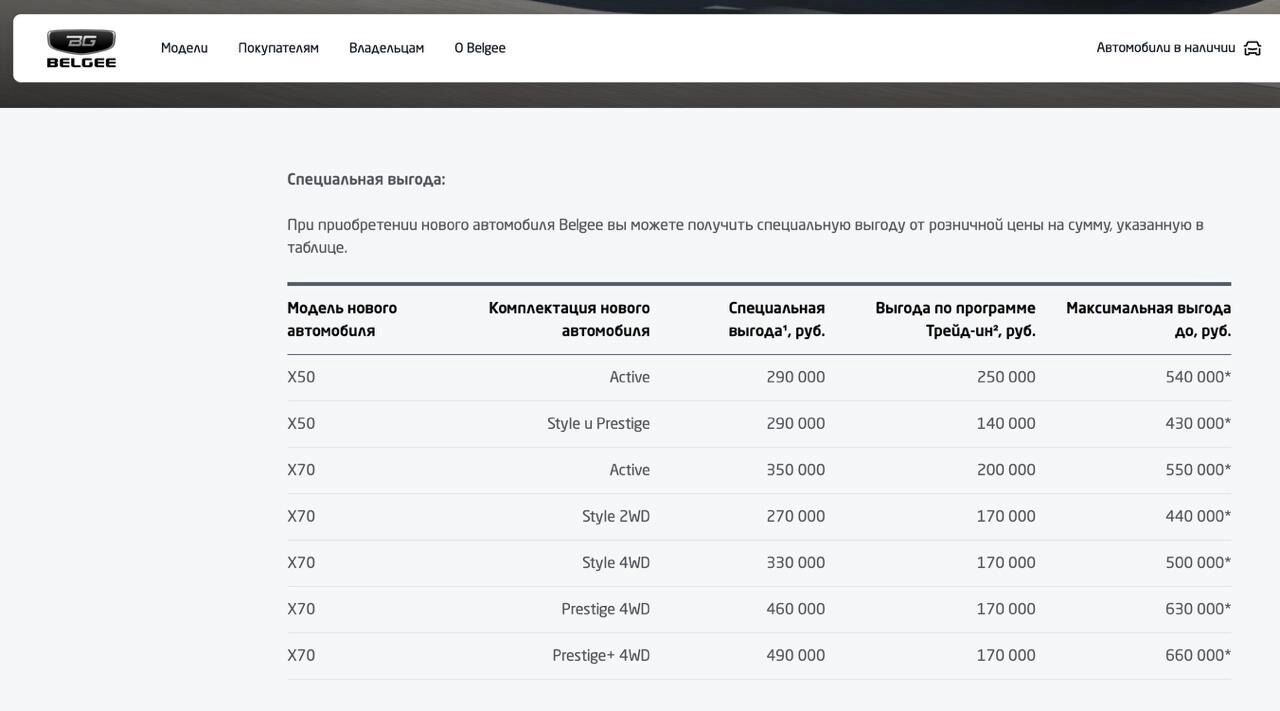Click the 540 000* maximum benefit value
The width and height of the screenshot is (1280, 711).
point(1198,378)
